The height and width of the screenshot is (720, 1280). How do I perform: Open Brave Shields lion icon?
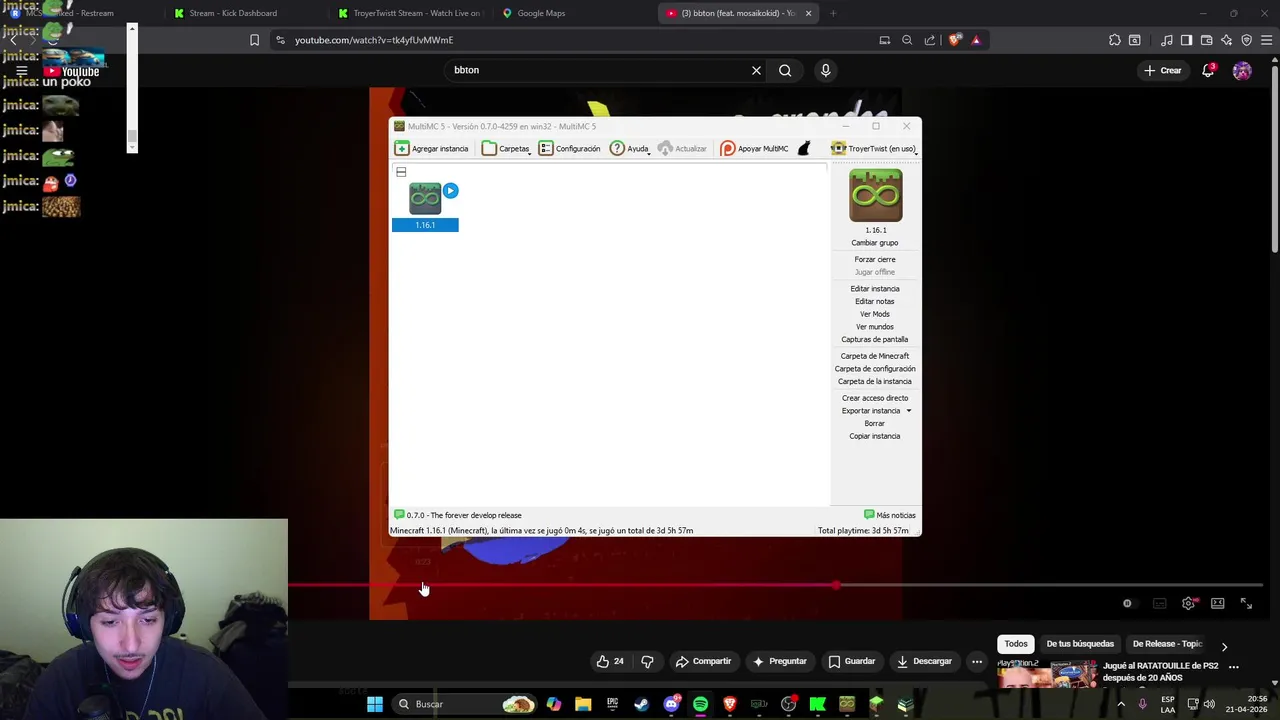(955, 40)
